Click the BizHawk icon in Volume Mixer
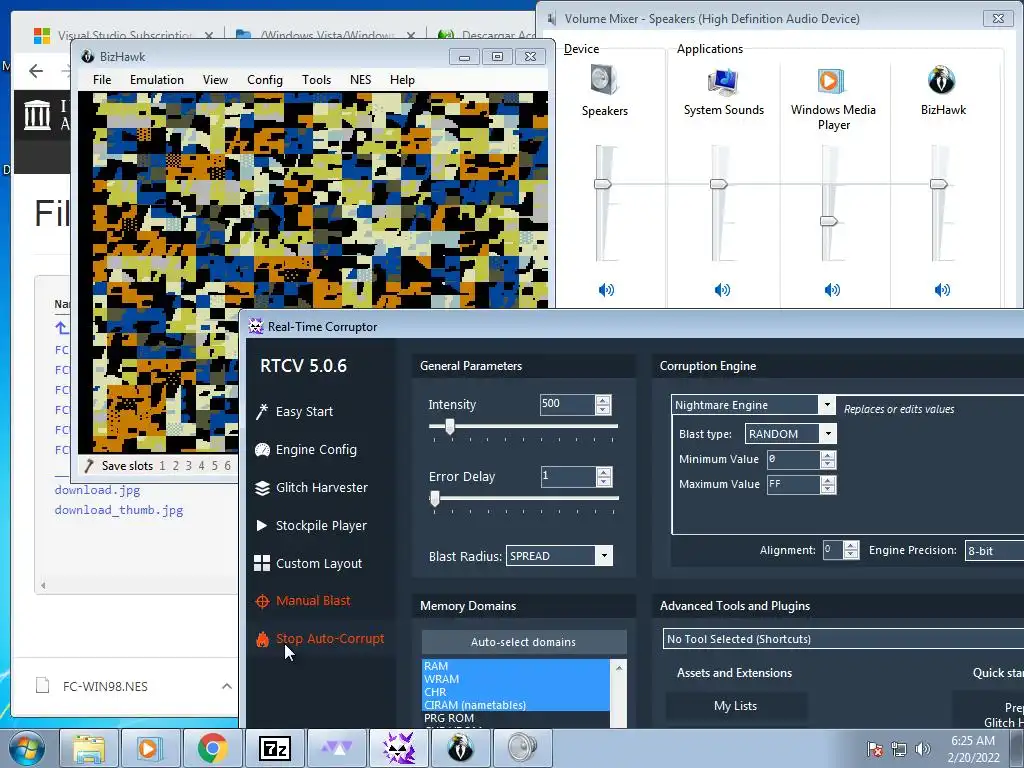Image resolution: width=1024 pixels, height=768 pixels. (x=942, y=80)
